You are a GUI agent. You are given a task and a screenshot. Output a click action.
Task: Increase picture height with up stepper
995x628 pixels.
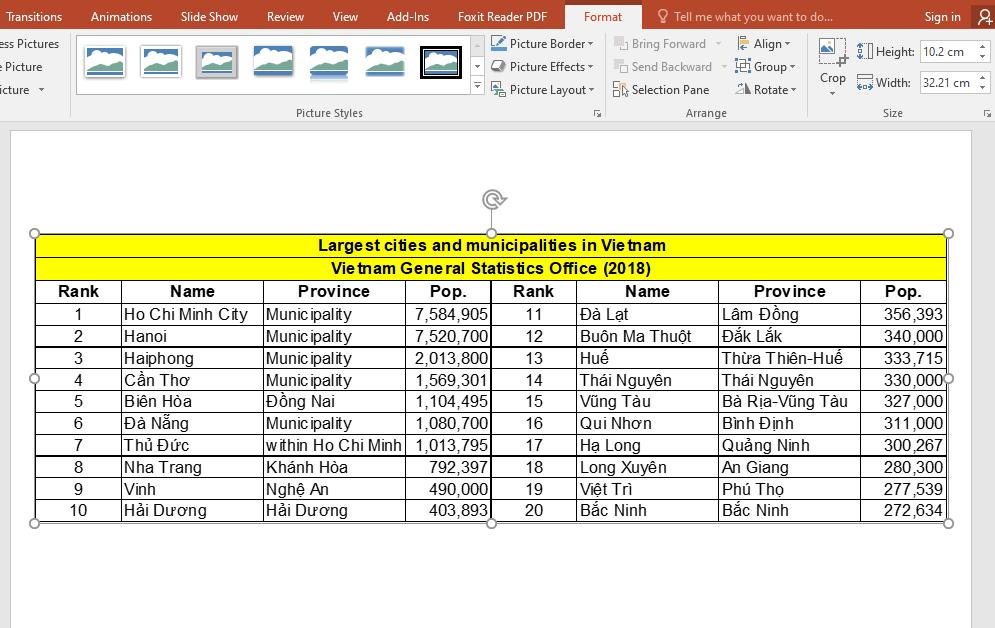click(x=983, y=47)
